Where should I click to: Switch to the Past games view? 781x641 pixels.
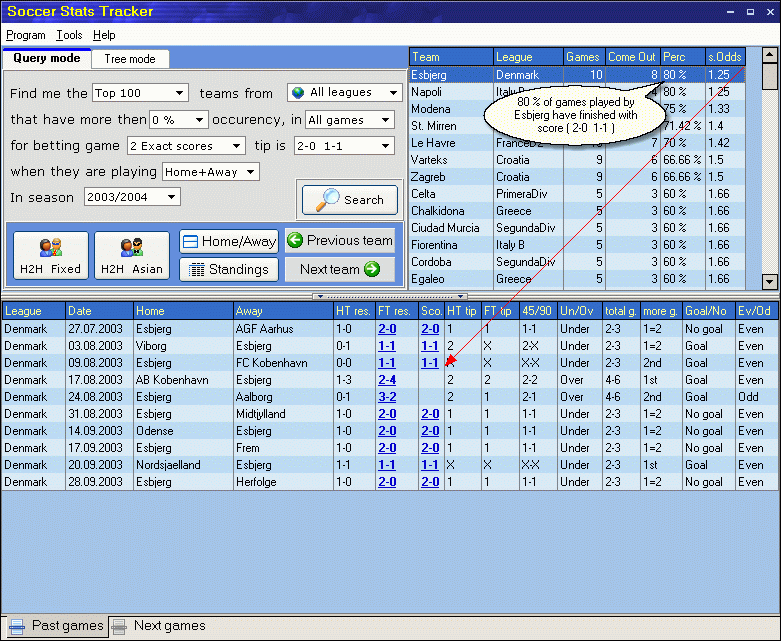pos(55,626)
